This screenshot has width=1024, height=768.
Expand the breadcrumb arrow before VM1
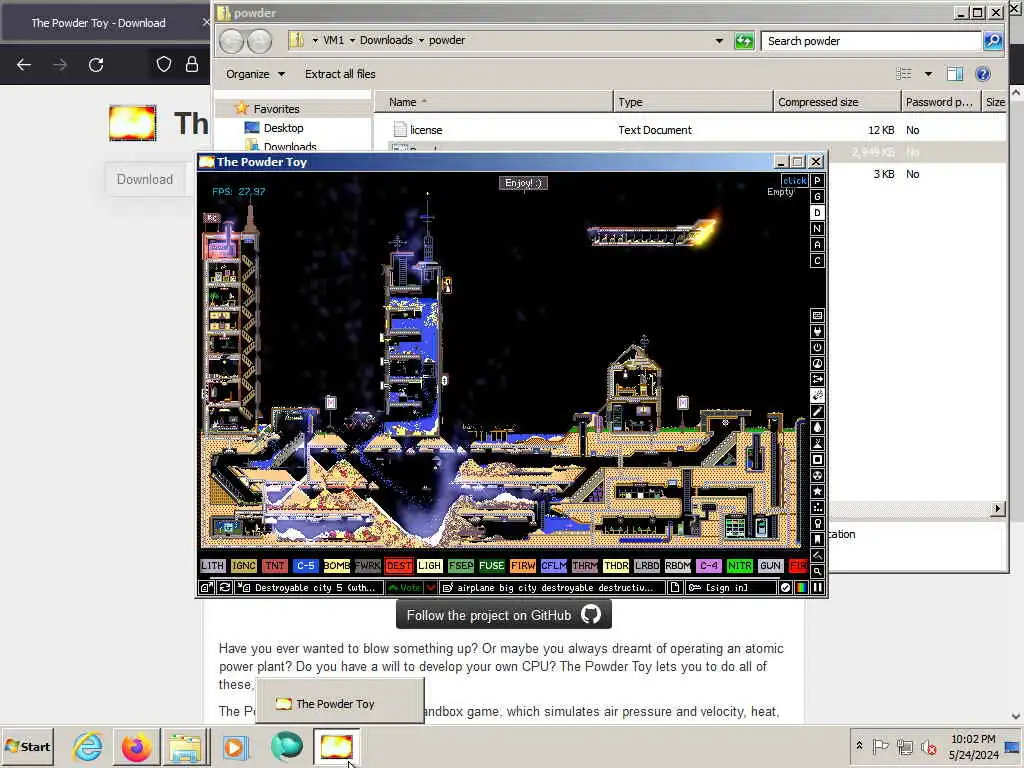tap(315, 40)
